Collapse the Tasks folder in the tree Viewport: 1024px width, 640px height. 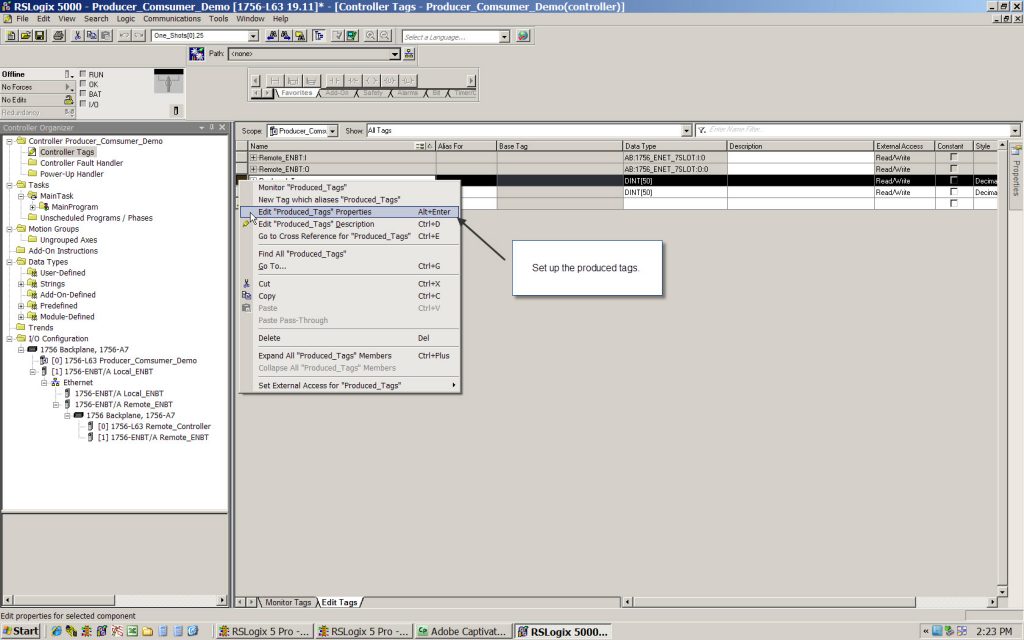click(x=10, y=185)
